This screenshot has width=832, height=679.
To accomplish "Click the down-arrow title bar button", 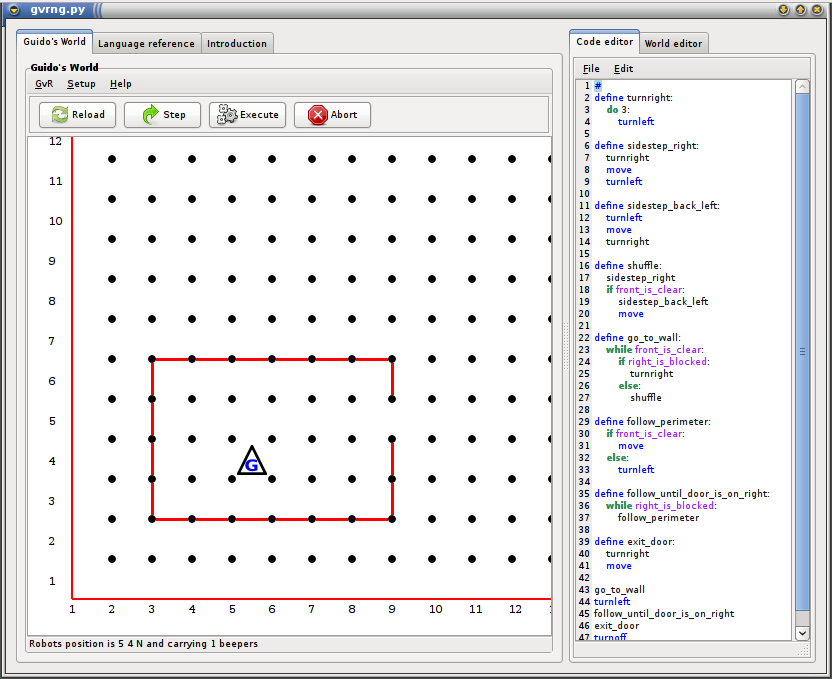I will (x=784, y=10).
